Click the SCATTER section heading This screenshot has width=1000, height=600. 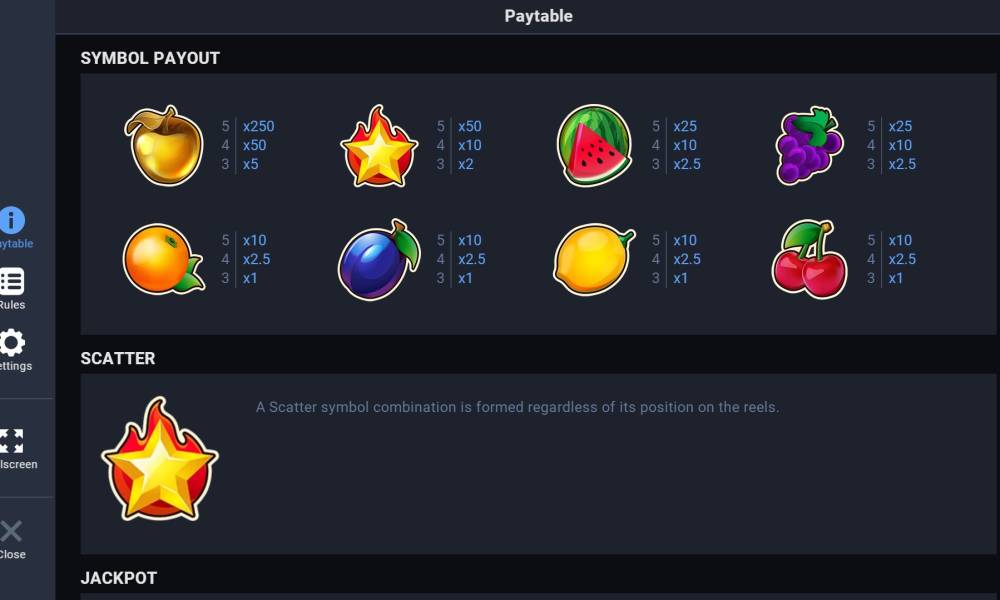tap(118, 358)
